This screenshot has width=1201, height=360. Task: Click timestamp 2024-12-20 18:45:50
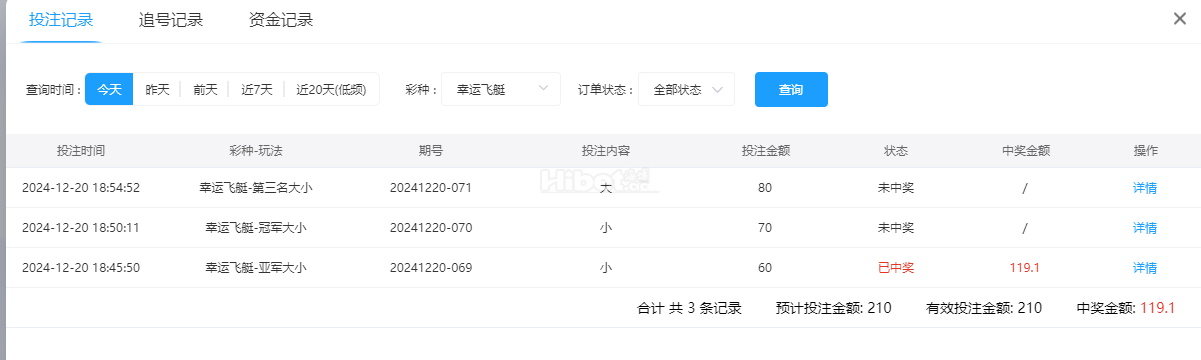81,267
